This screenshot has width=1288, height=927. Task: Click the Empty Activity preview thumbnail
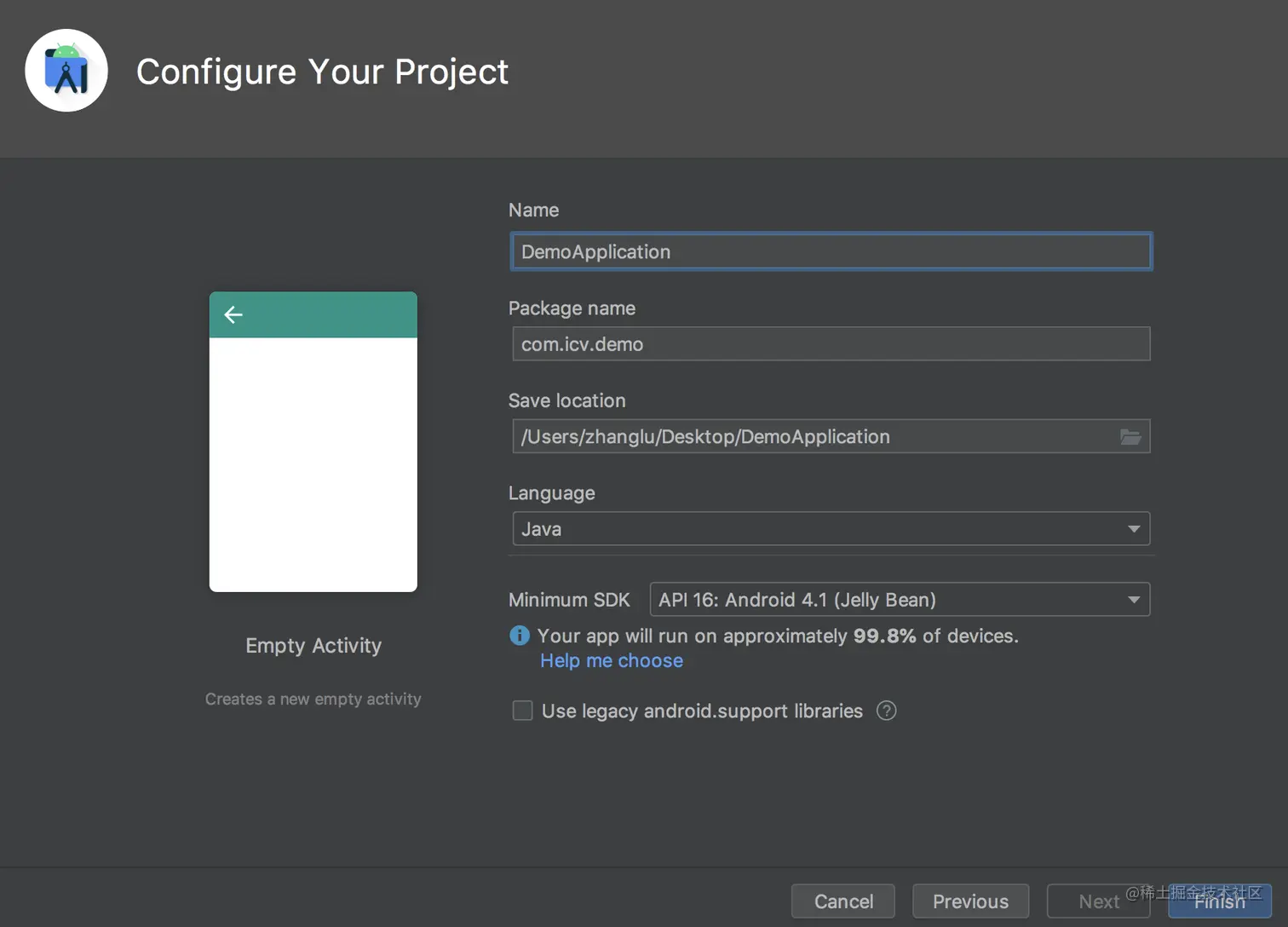313,441
